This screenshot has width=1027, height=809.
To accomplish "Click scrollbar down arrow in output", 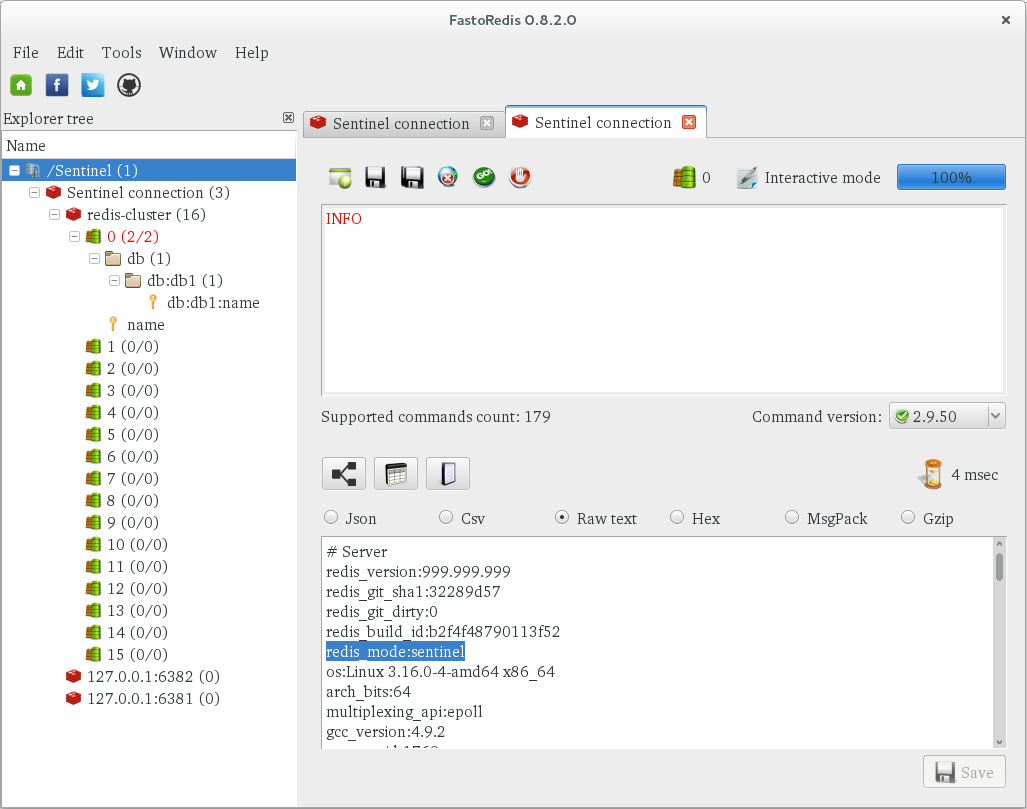I will click(999, 742).
